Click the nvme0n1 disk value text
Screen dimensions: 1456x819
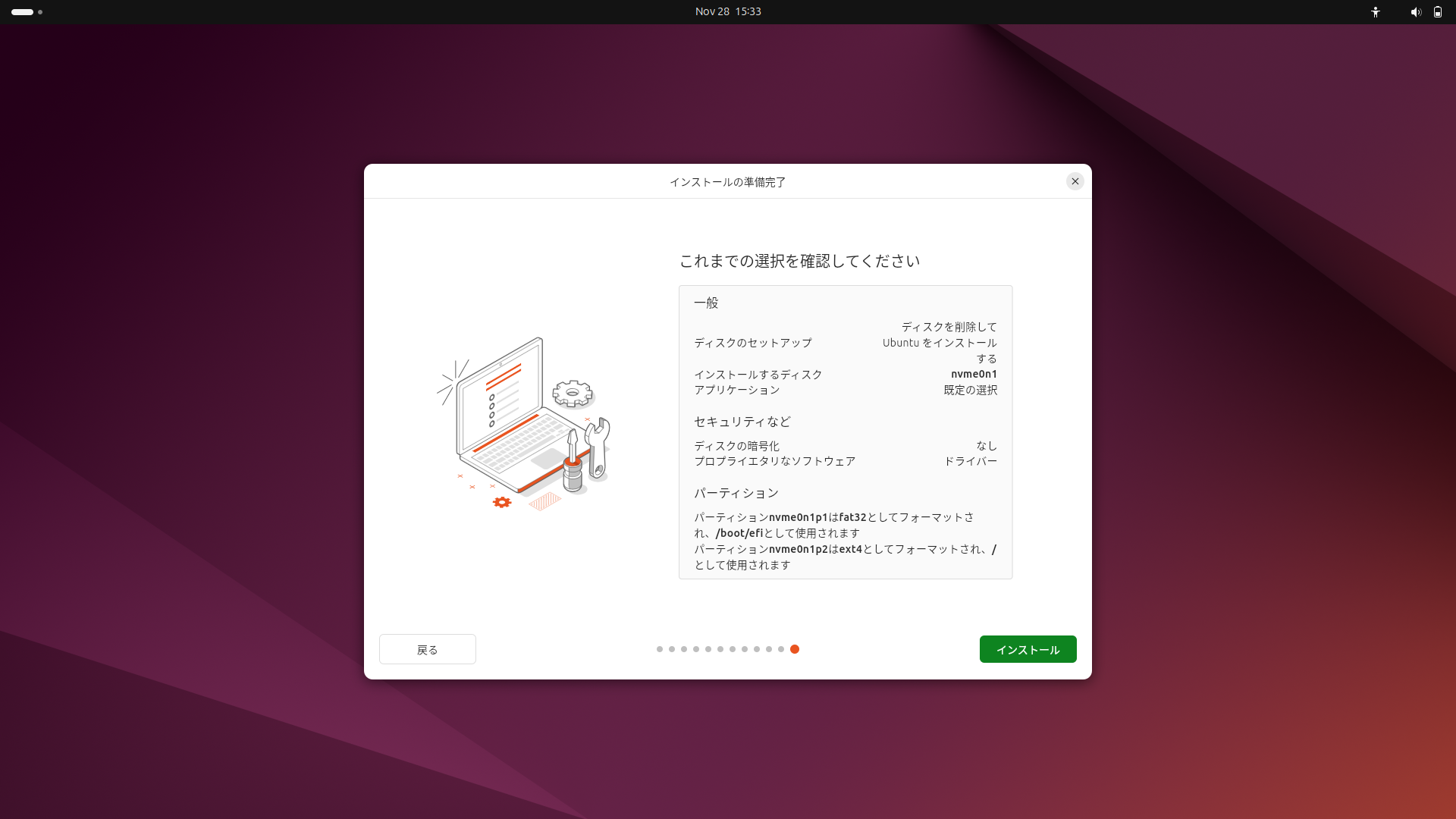coord(975,374)
